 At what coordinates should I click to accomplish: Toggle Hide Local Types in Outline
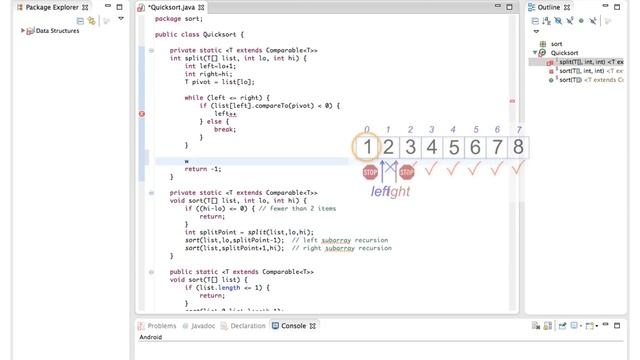pos(593,21)
